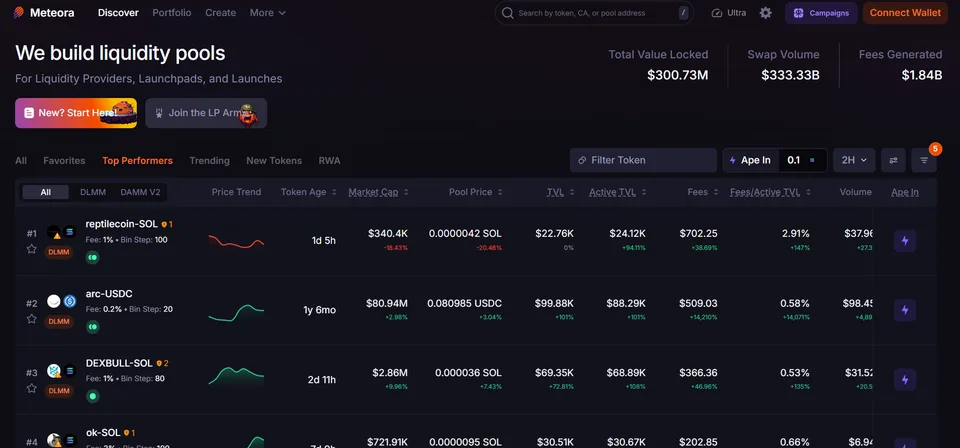Expand the More menu dropdown
Viewport: 960px width, 448px height.
[268, 13]
